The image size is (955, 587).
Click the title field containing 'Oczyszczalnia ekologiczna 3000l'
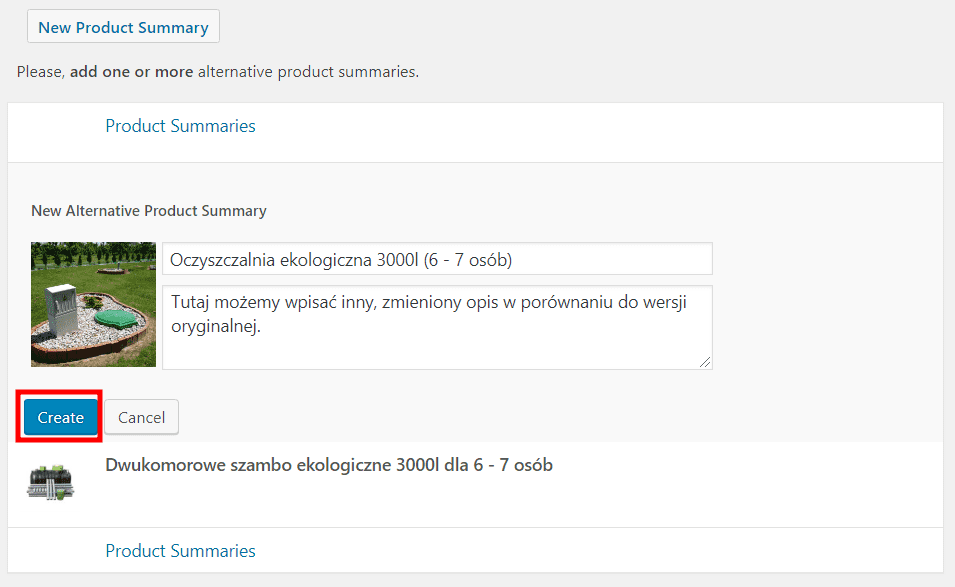[437, 258]
